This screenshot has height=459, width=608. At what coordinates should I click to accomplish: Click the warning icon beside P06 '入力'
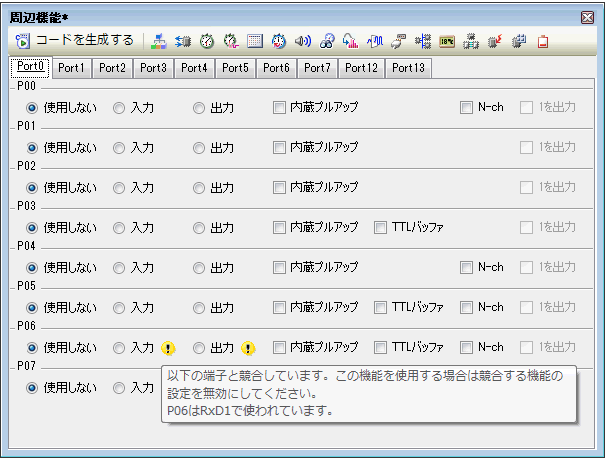click(168, 348)
